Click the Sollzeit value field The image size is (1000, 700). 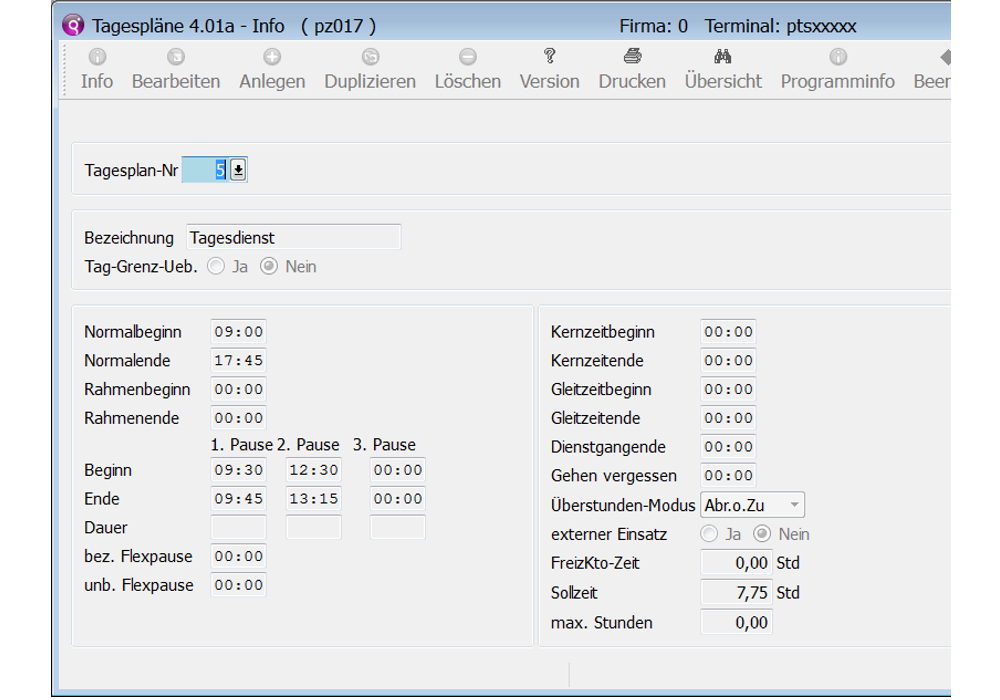point(736,593)
